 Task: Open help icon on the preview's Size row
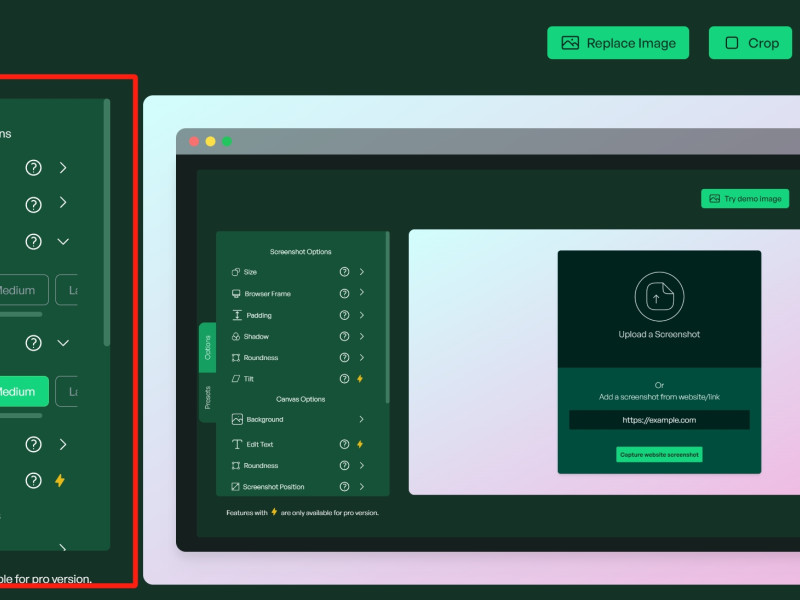pos(344,272)
